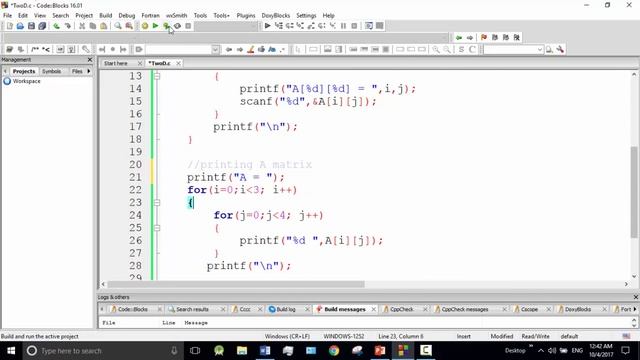Image resolution: width=640 pixels, height=360 pixels.
Task: Click the wrench settings icon
Action: (x=560, y=49)
